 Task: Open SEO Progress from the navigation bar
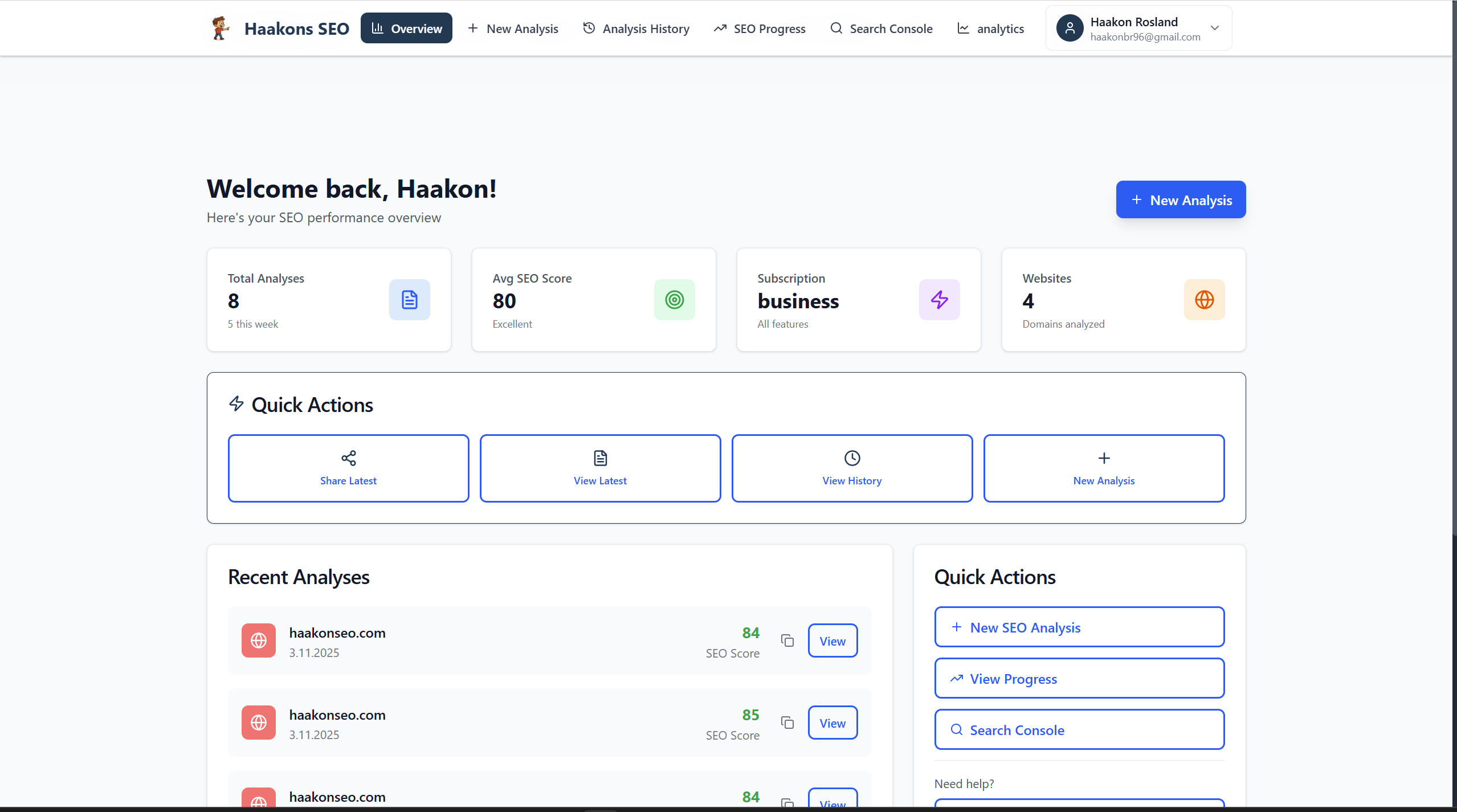(759, 28)
